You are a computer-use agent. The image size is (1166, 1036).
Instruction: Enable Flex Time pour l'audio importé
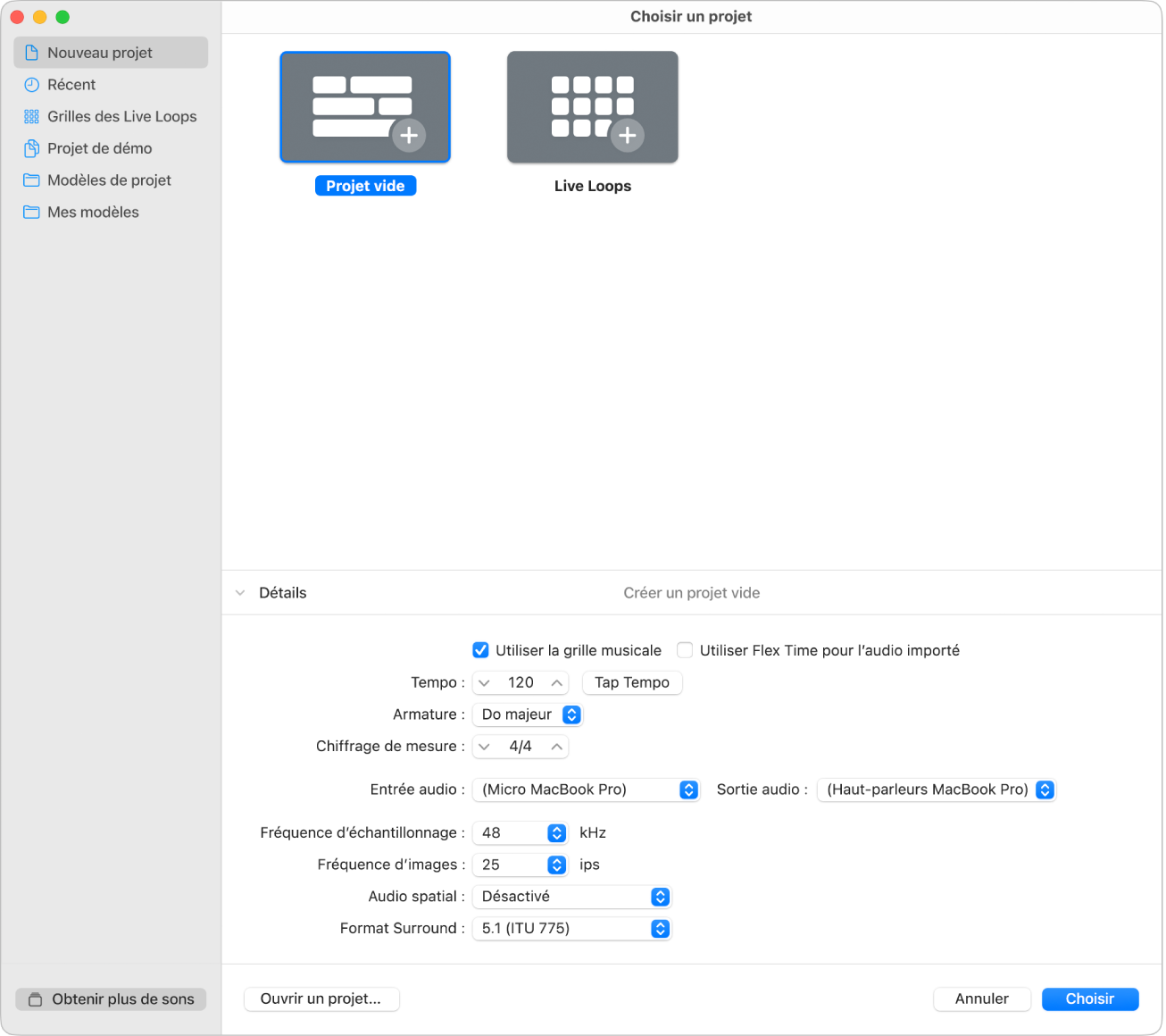tap(685, 650)
